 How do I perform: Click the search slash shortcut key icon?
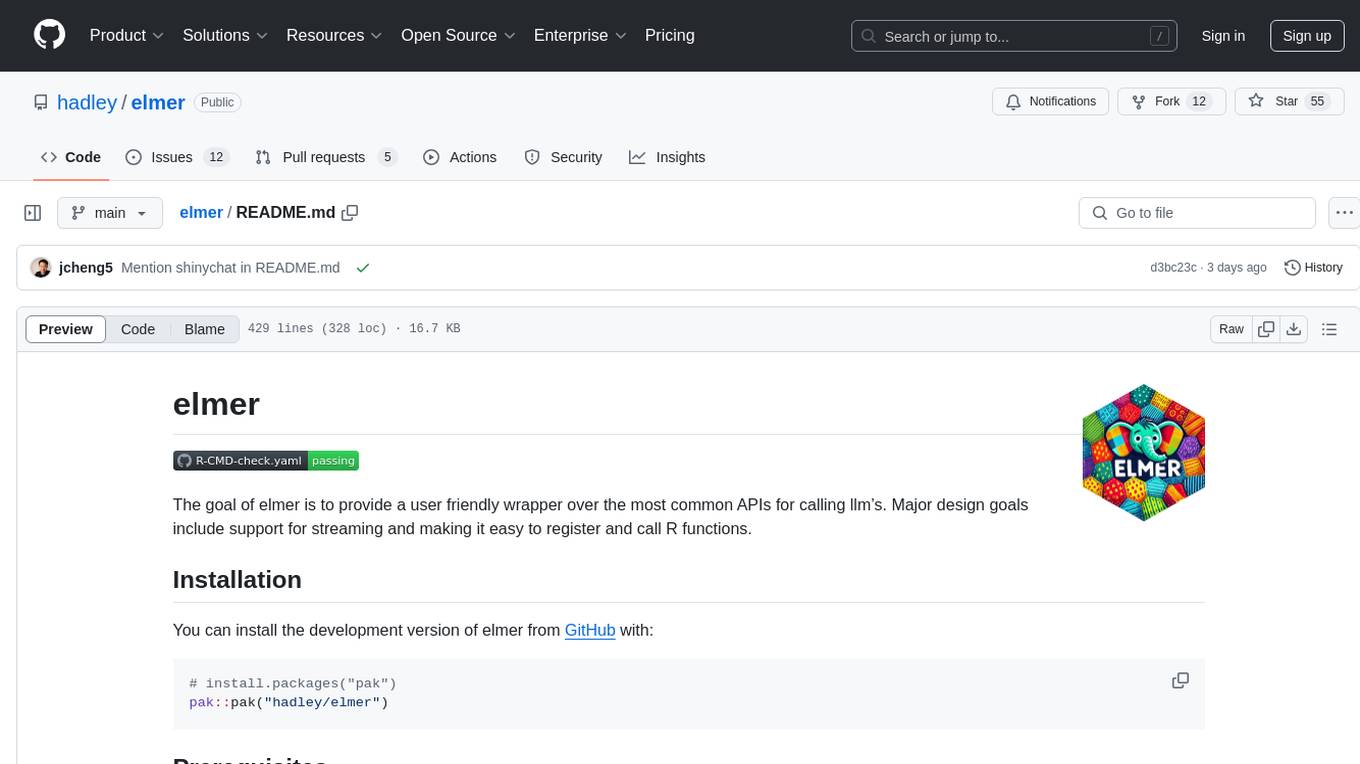1159,36
